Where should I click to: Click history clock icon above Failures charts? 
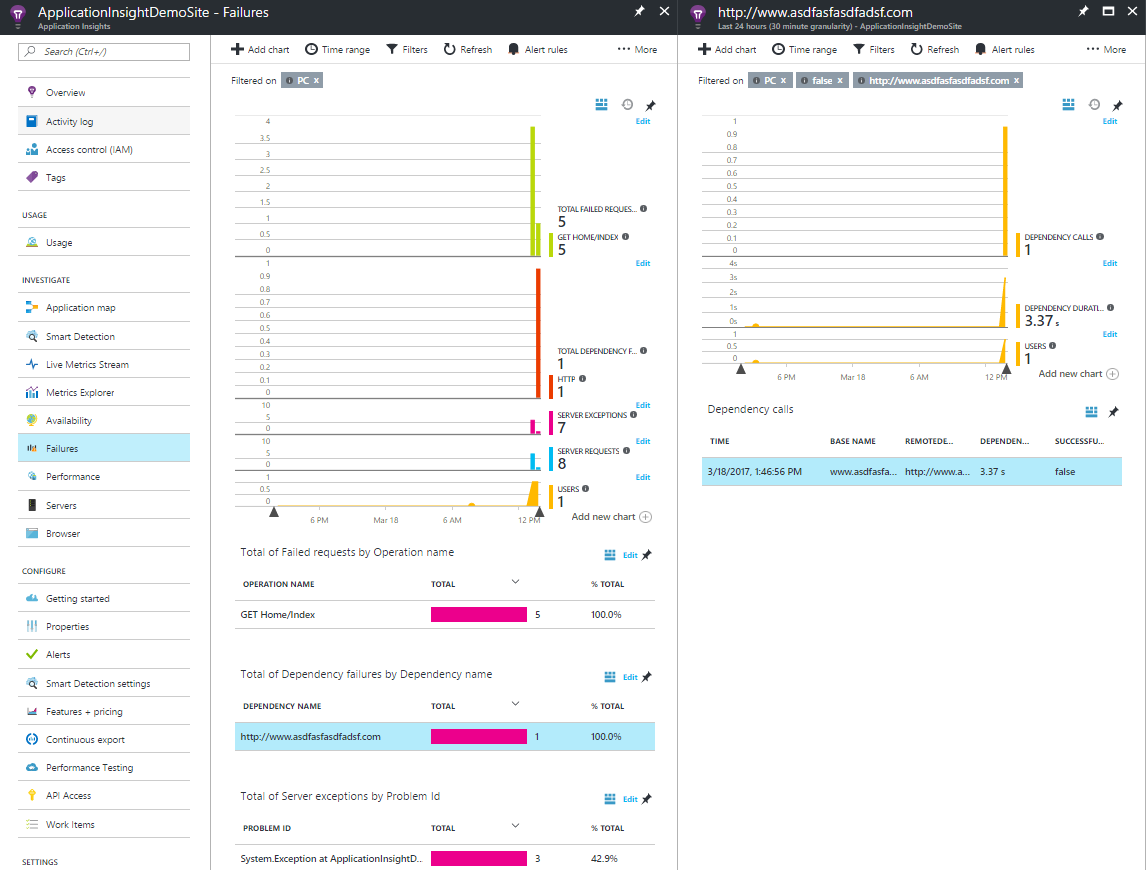coord(627,105)
